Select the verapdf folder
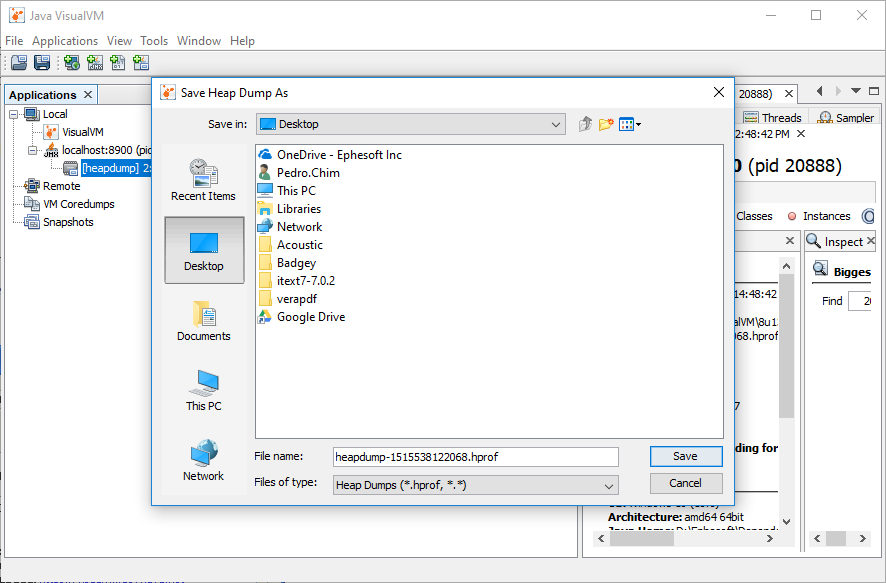 pos(288,299)
